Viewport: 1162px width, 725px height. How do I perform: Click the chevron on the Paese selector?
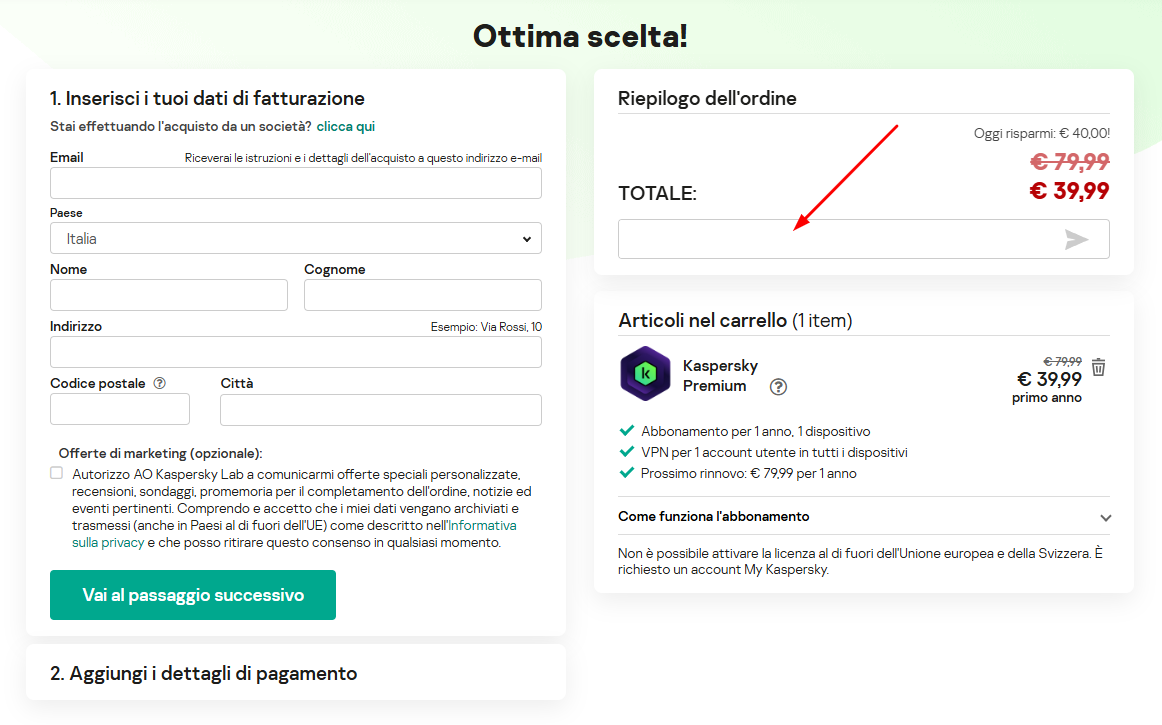[x=527, y=238]
